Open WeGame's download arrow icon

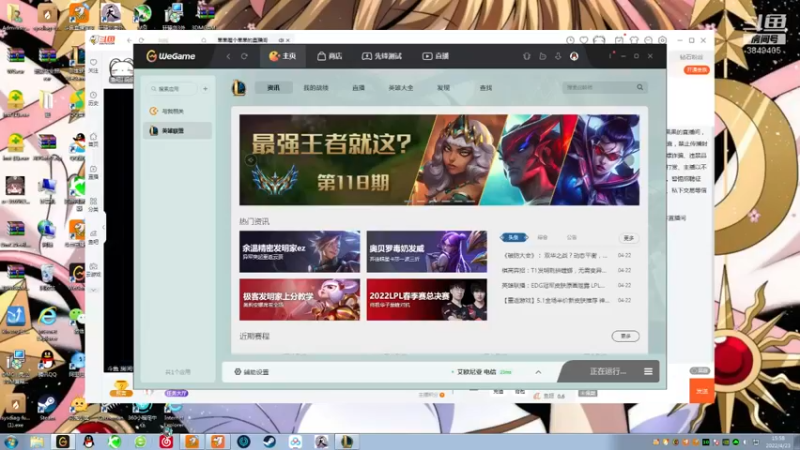click(x=558, y=56)
